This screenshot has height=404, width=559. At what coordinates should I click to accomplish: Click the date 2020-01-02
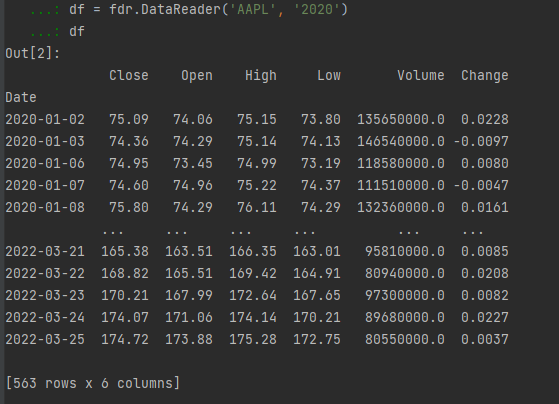(x=45, y=119)
